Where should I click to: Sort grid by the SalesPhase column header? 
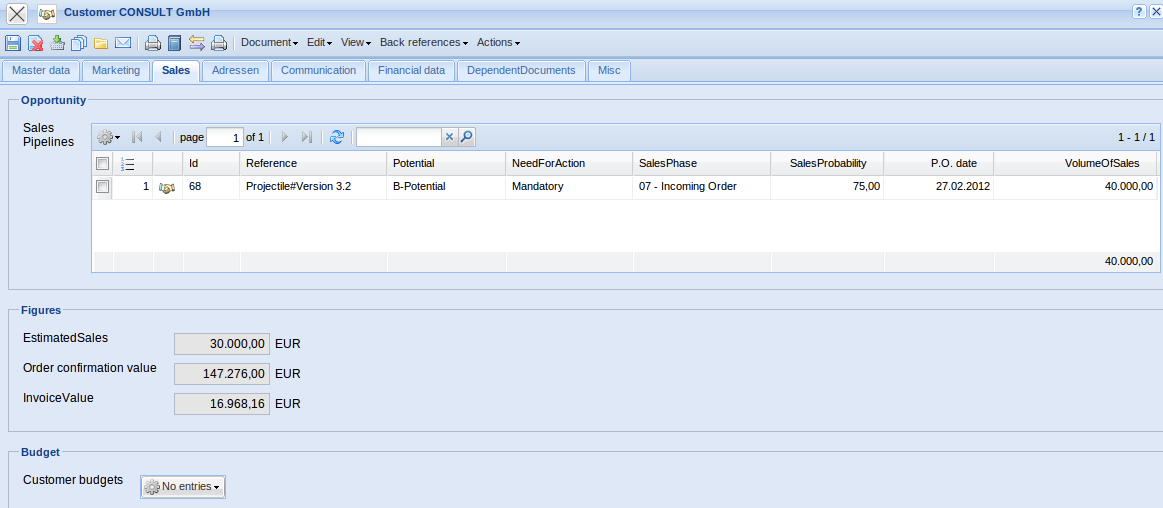point(667,163)
